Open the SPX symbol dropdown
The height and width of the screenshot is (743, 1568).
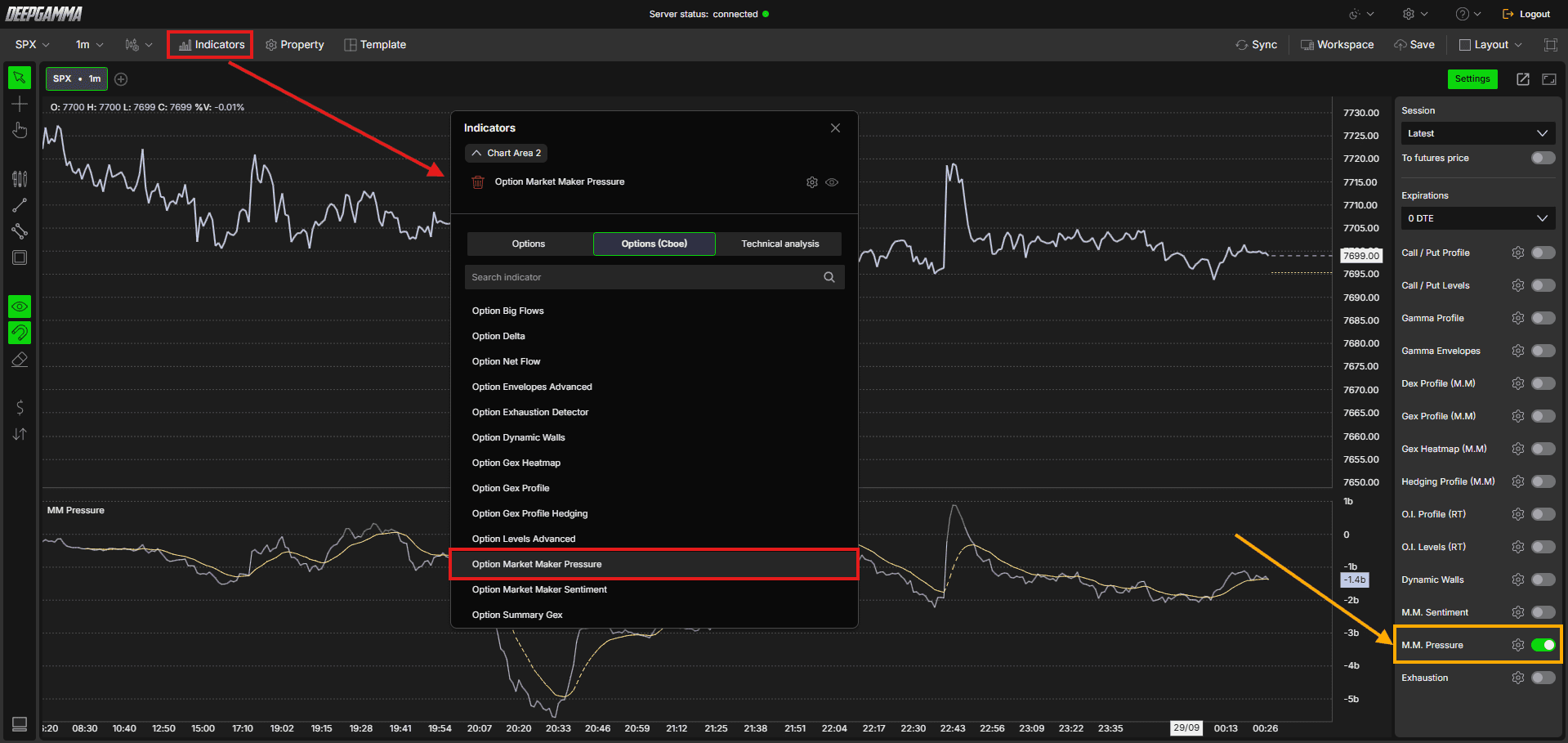[x=33, y=45]
